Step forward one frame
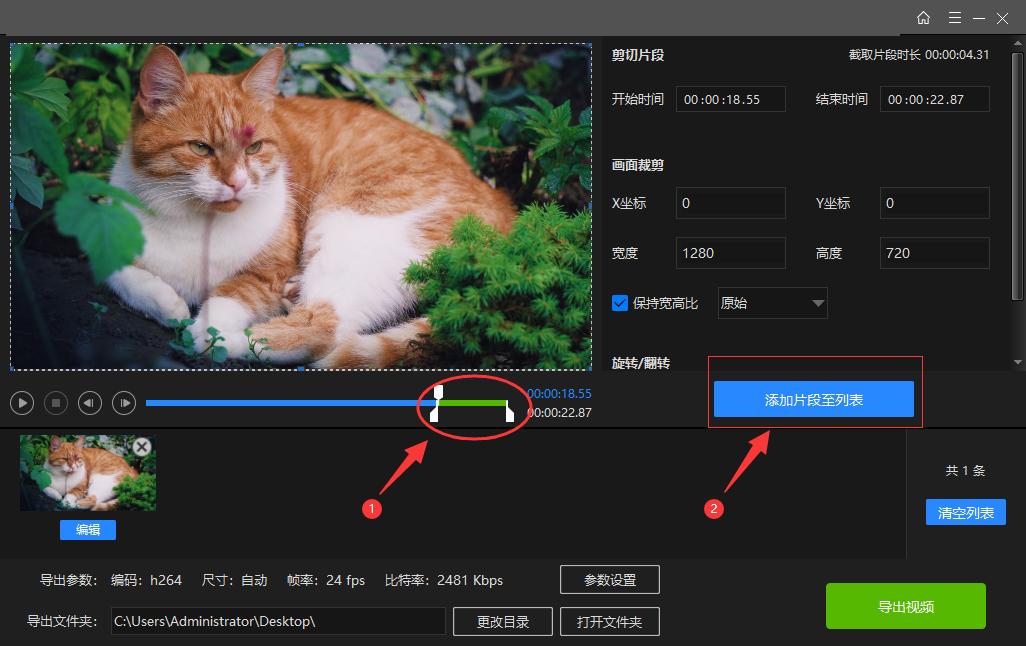 tap(123, 402)
